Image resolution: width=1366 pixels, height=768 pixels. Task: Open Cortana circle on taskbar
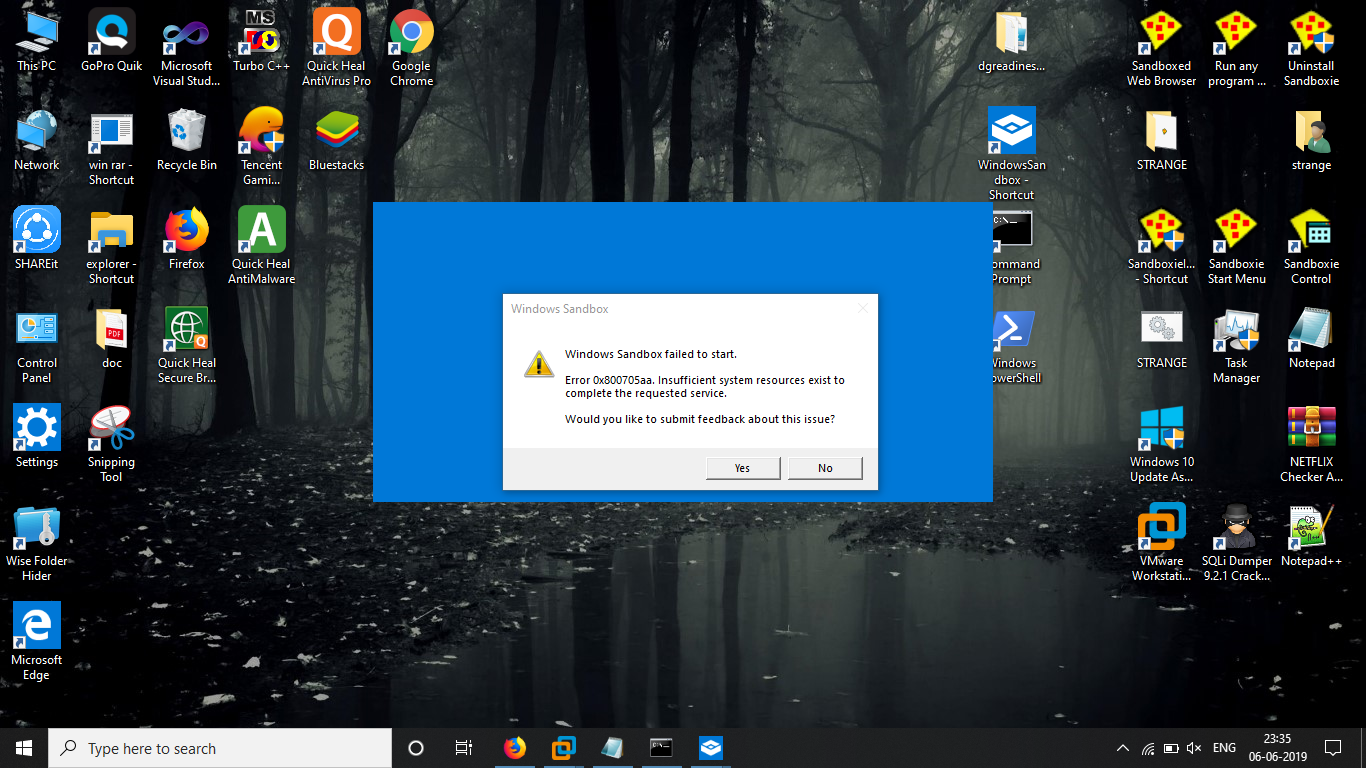tap(416, 748)
